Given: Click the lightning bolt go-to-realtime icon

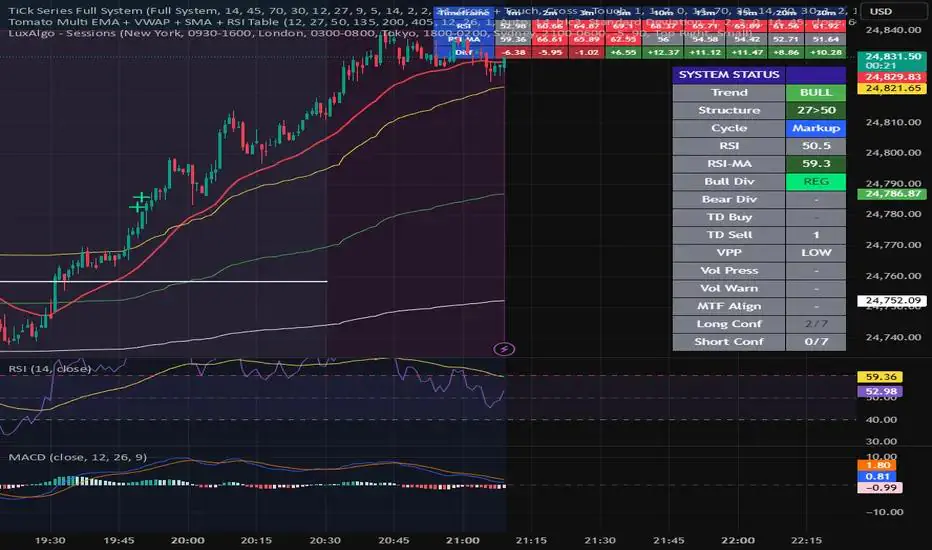Looking at the screenshot, I should 504,349.
